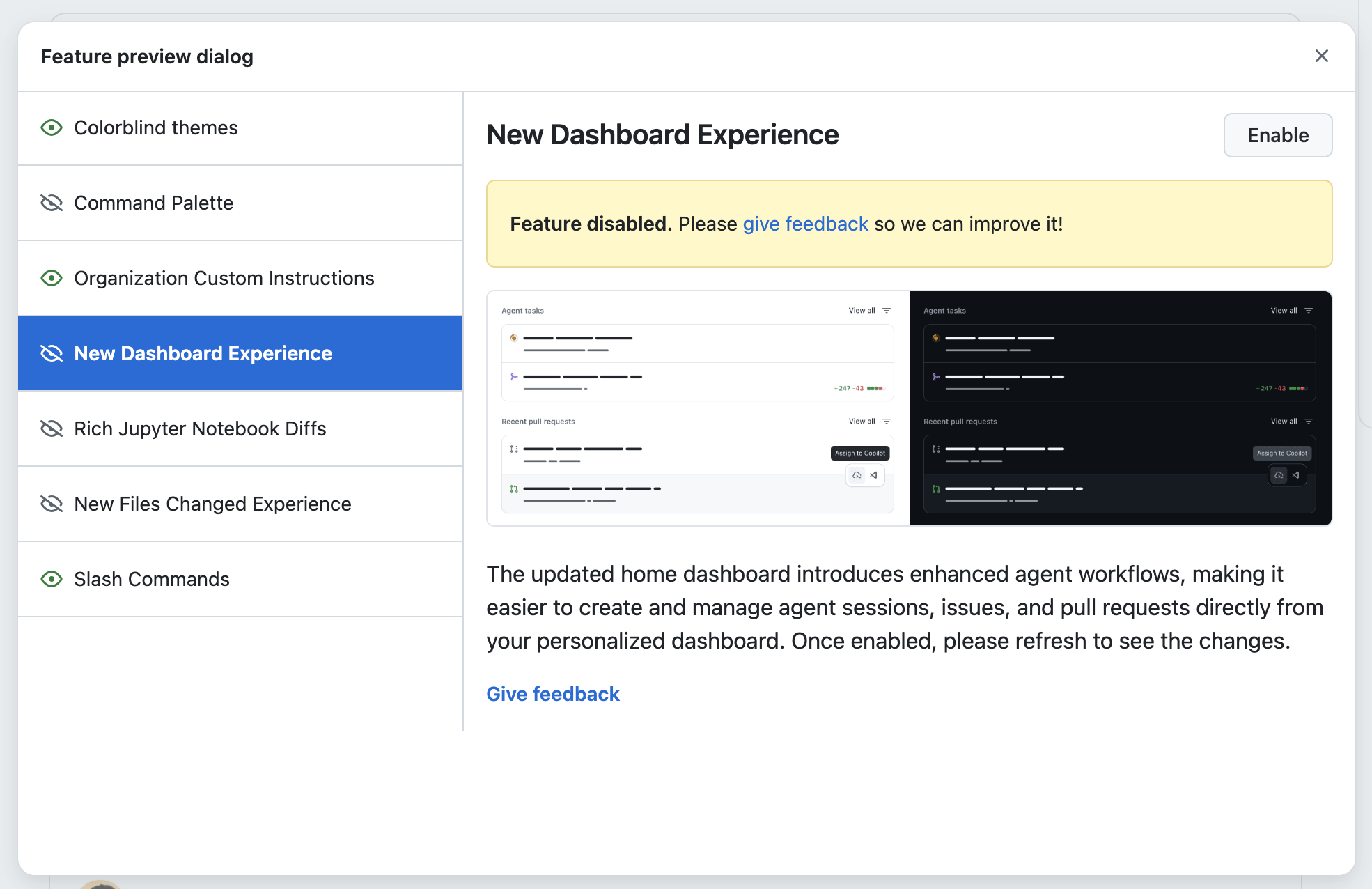Click the crossed-eye icon beside New Dashboard Experience
1372x889 pixels.
tap(52, 353)
